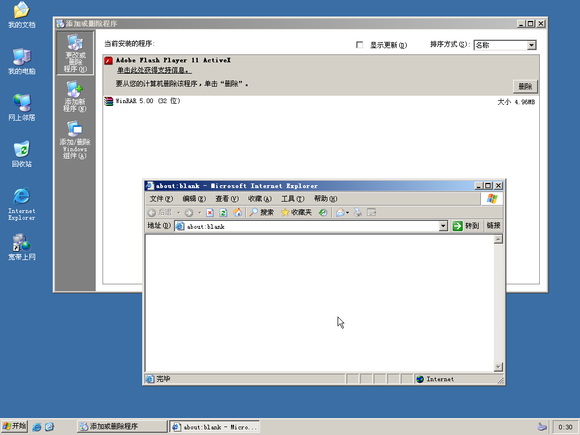Expand IE address bar dropdown arrow
The height and width of the screenshot is (435, 580).
pos(443,226)
